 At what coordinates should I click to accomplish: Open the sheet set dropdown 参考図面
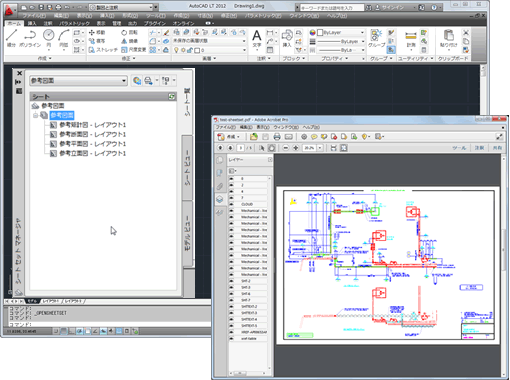click(78, 81)
